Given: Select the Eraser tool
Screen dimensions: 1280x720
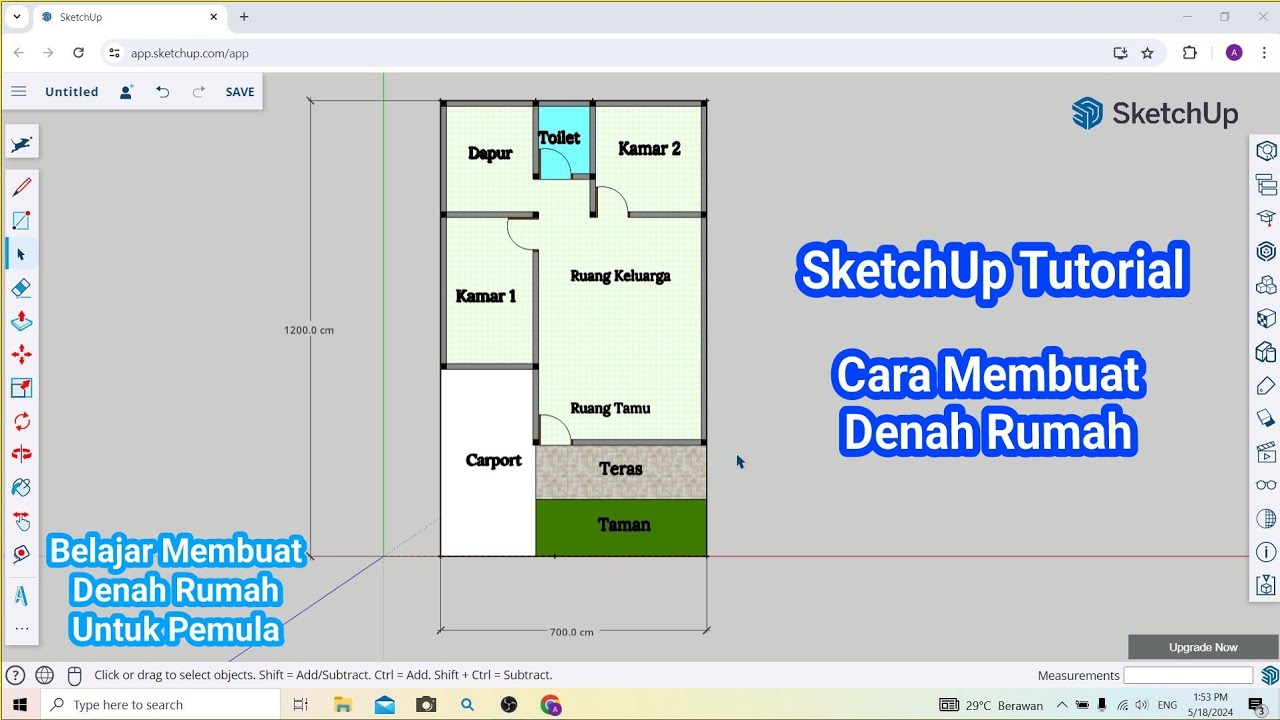Looking at the screenshot, I should point(21,288).
